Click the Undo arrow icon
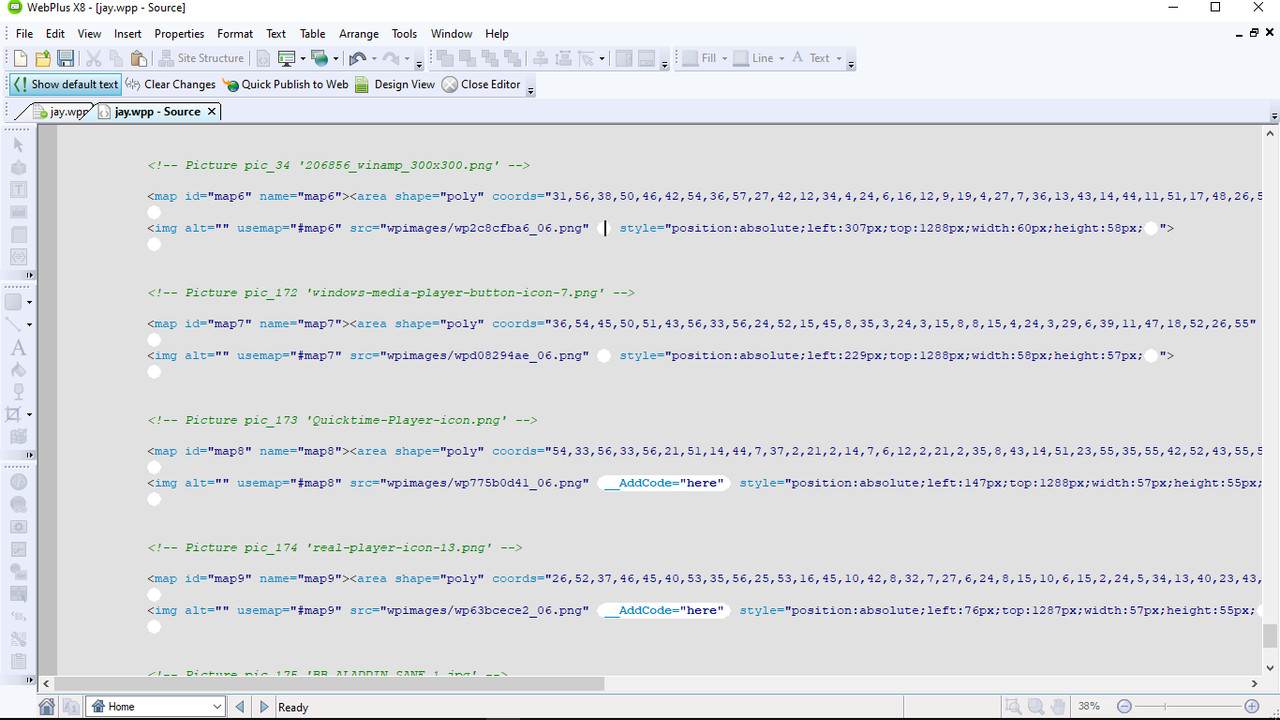Viewport: 1280px width, 720px height. pos(357,59)
